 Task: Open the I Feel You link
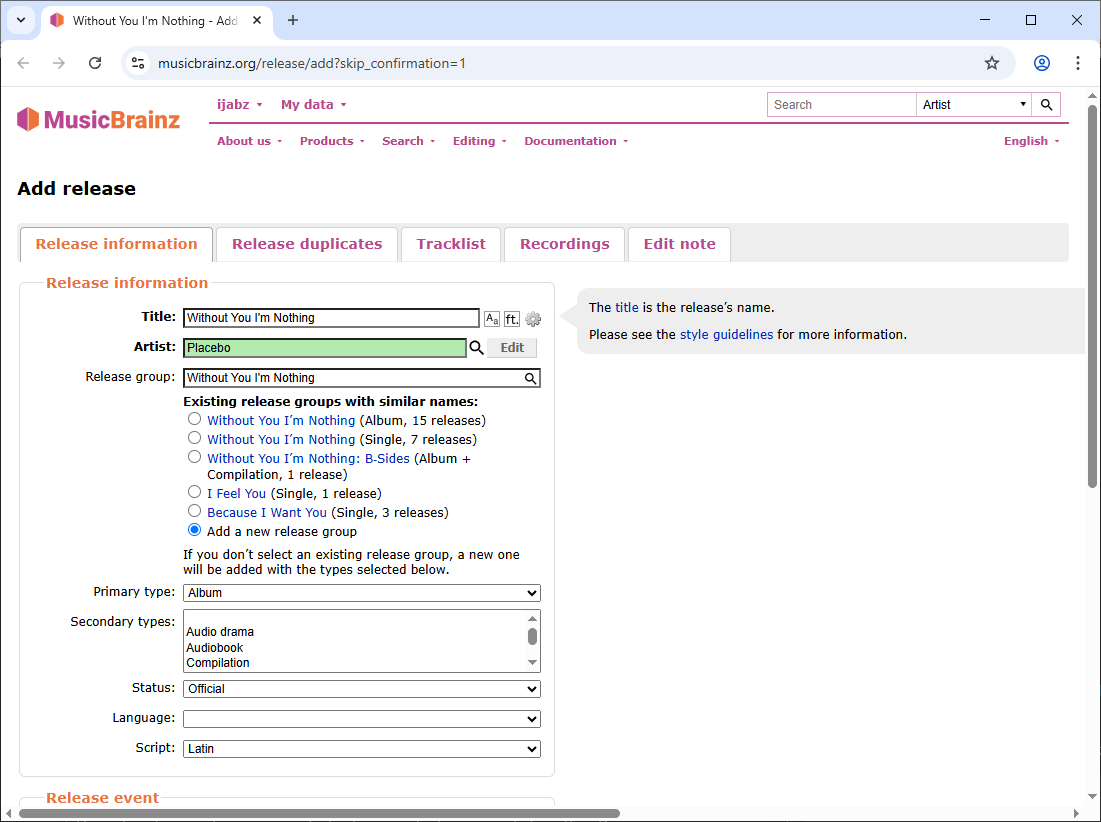[237, 493]
